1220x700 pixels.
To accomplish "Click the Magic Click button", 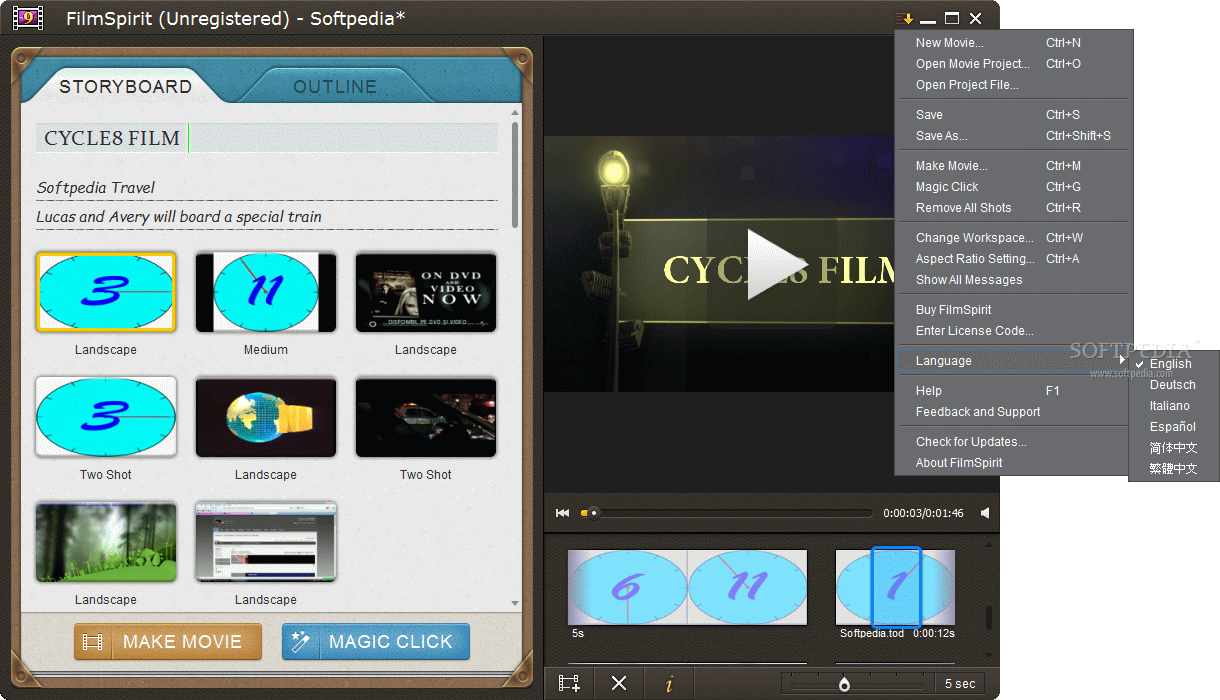I will pyautogui.click(x=376, y=642).
